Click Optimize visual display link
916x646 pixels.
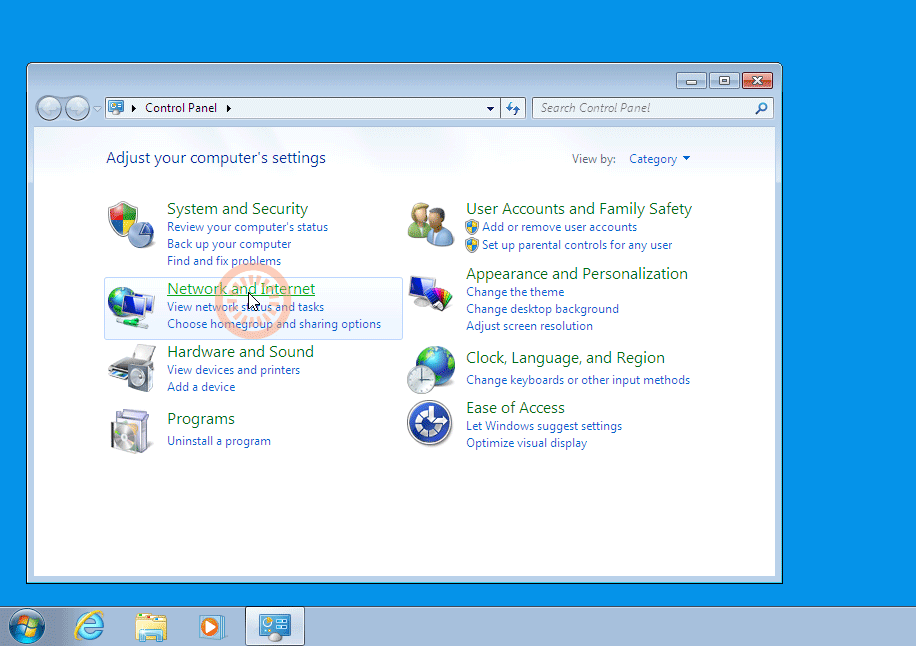(x=526, y=443)
